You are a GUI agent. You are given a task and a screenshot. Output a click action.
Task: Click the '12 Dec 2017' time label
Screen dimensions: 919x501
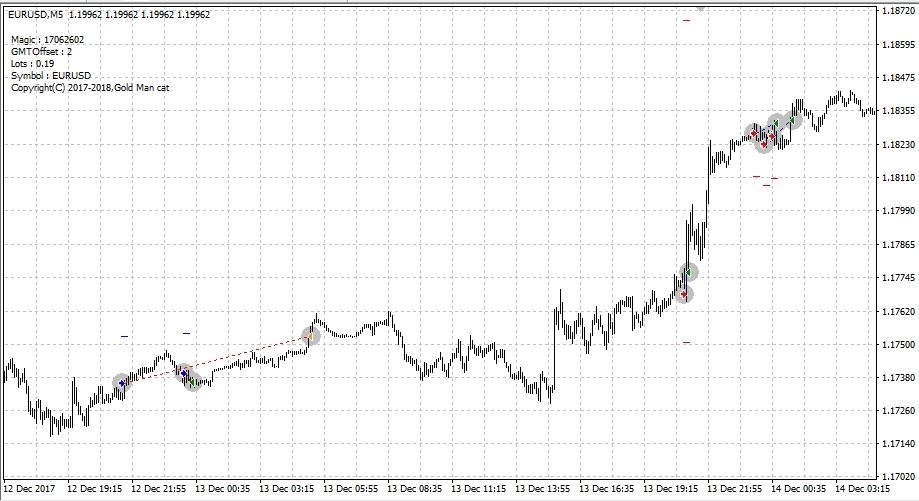[x=29, y=489]
